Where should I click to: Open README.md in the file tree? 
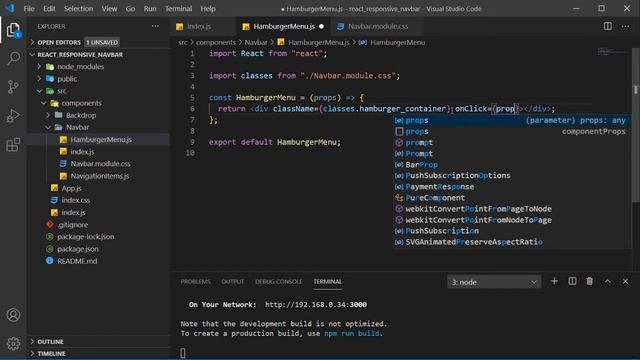[98, 261]
